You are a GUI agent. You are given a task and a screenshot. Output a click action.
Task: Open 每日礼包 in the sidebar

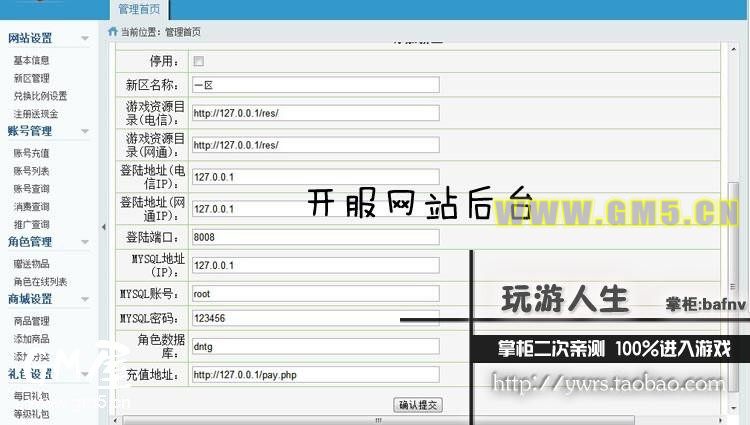tap(31, 396)
